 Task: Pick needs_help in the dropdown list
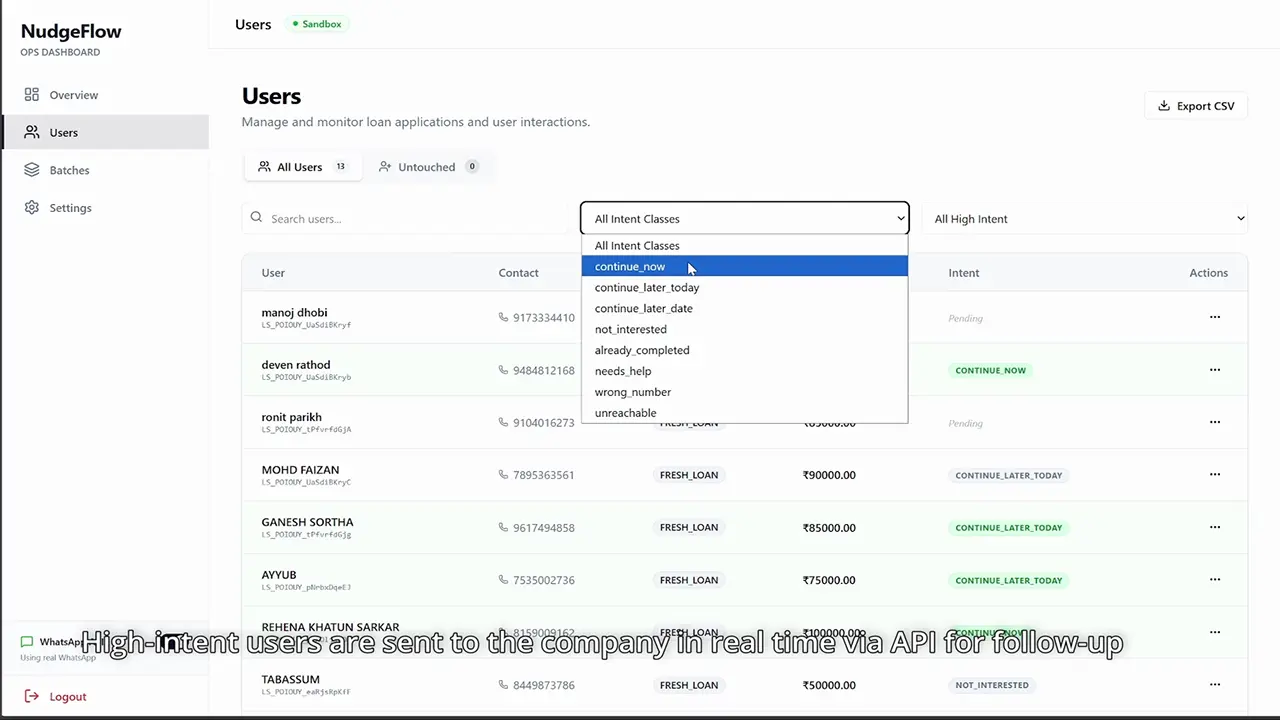[623, 371]
